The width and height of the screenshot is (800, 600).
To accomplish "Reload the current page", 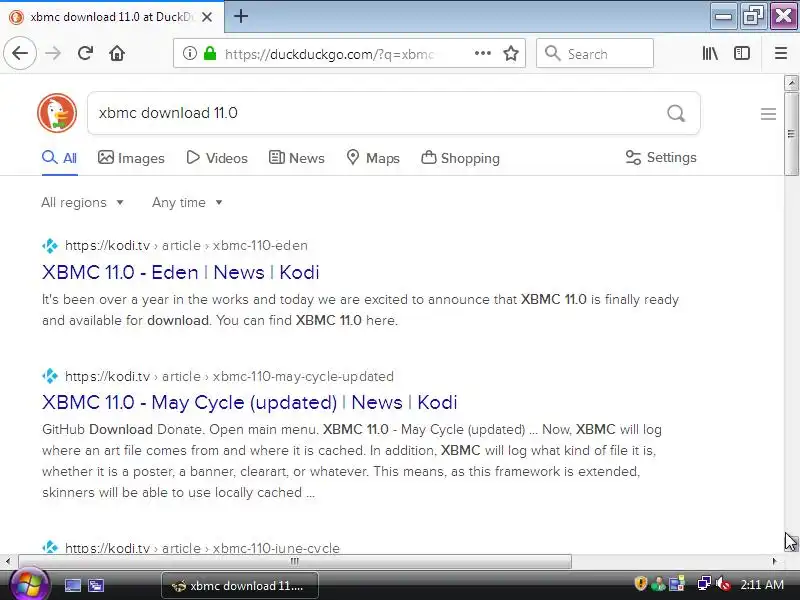I will pyautogui.click(x=85, y=53).
